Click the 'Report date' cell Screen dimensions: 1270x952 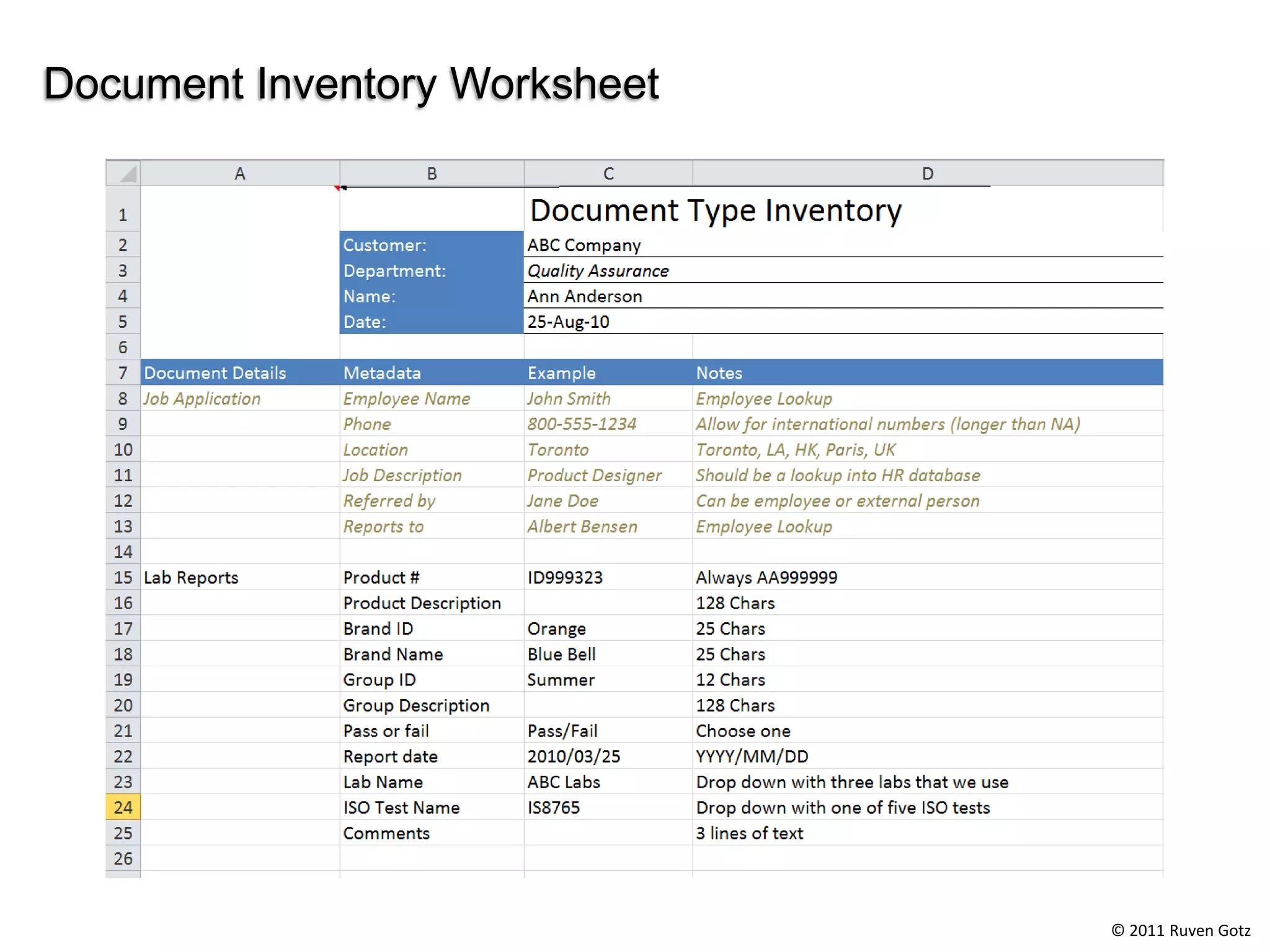[x=432, y=756]
